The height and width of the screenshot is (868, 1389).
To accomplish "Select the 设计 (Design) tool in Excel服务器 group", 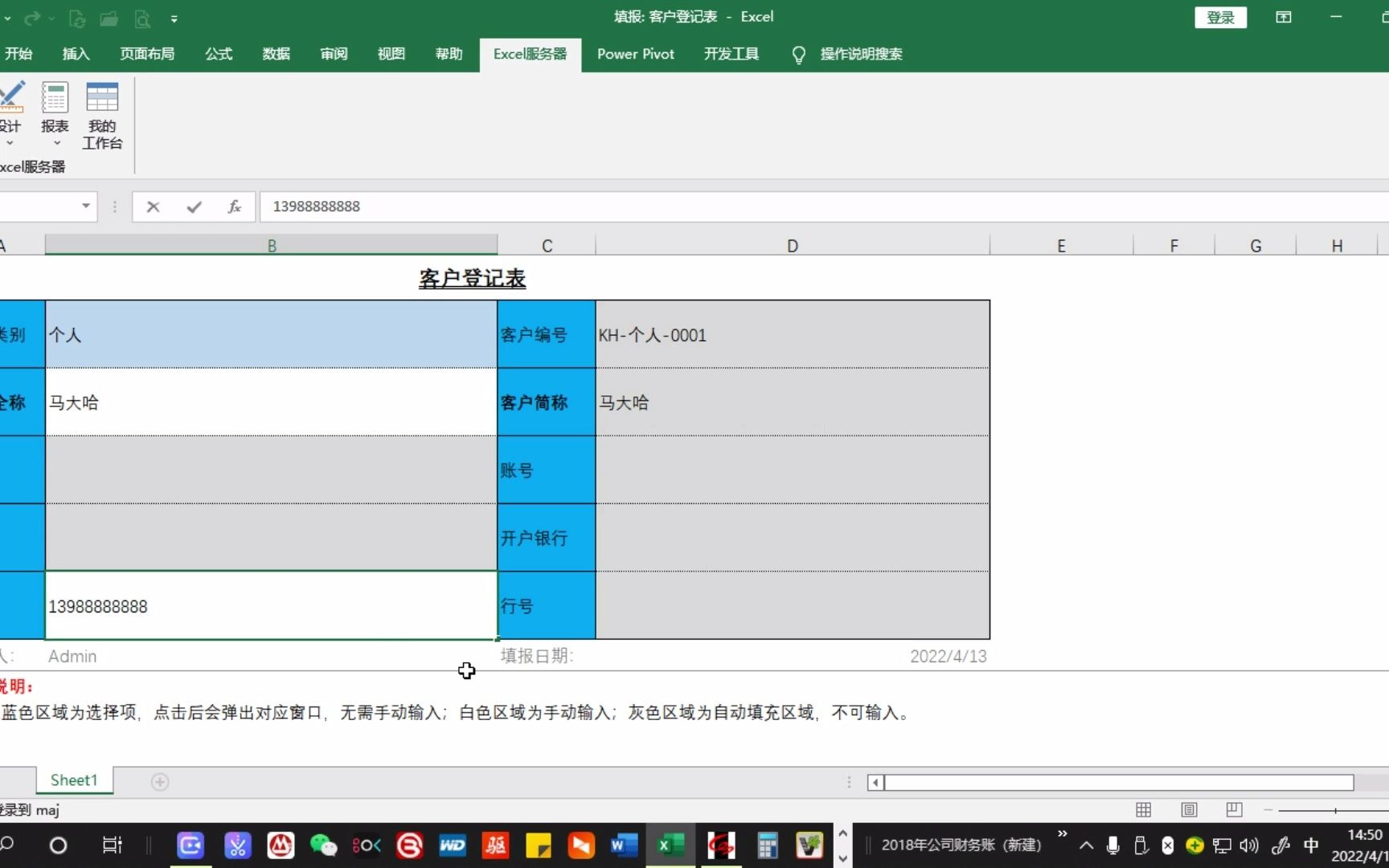I will (12, 113).
